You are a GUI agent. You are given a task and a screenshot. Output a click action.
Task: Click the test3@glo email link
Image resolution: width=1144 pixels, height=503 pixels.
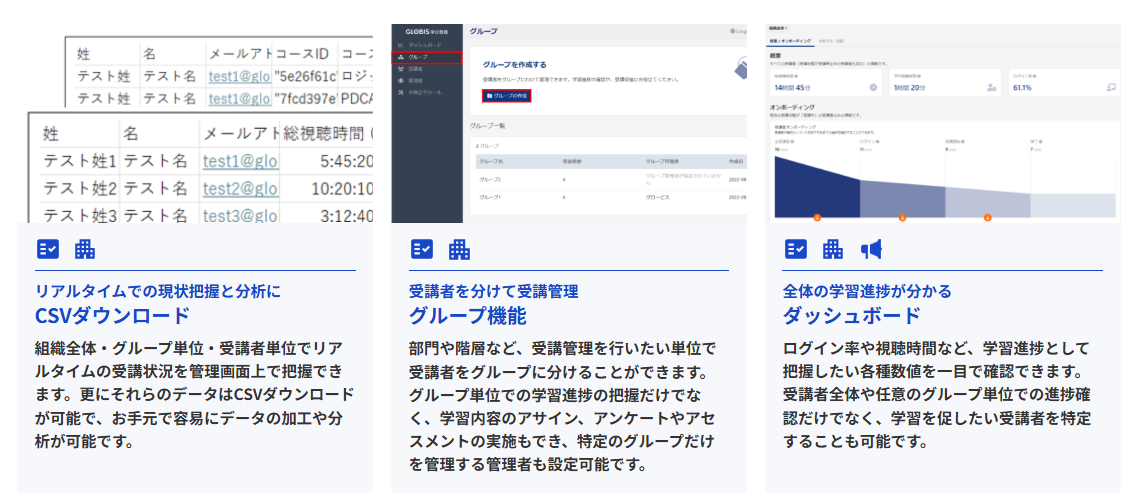click(240, 214)
